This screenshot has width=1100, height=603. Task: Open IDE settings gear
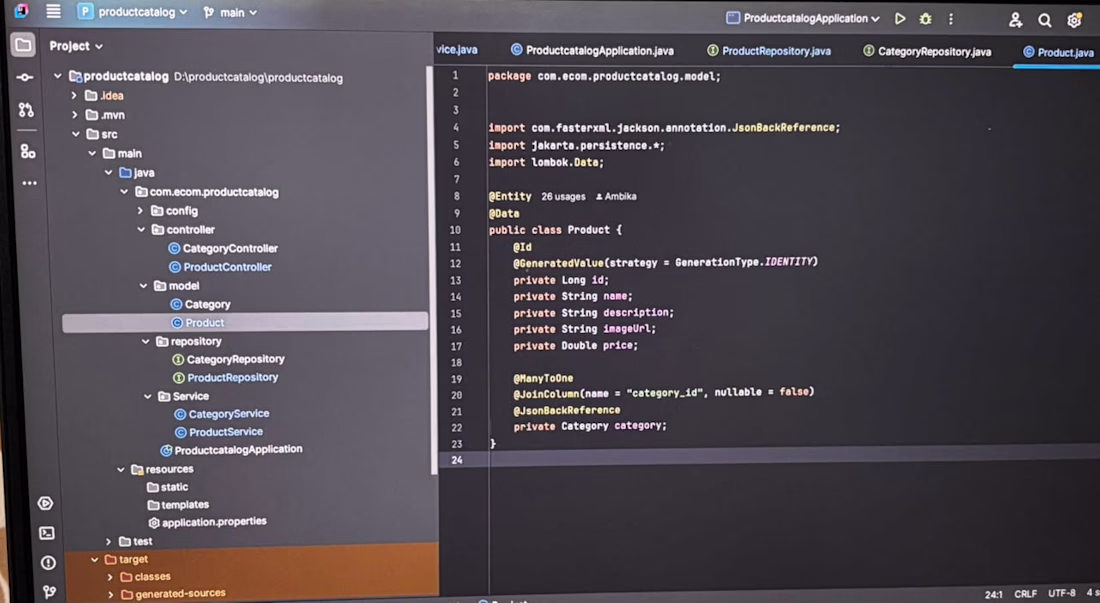point(1074,20)
